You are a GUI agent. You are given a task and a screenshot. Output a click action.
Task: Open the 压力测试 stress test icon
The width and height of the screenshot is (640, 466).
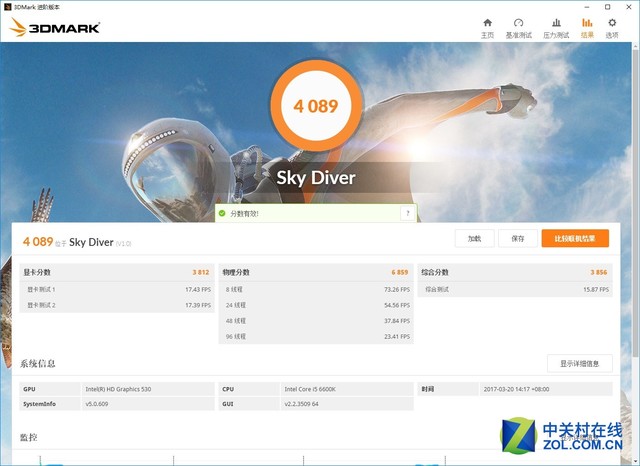(x=556, y=28)
